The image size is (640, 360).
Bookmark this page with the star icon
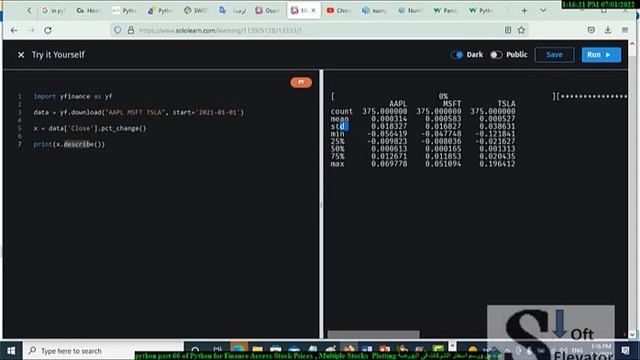[521, 30]
